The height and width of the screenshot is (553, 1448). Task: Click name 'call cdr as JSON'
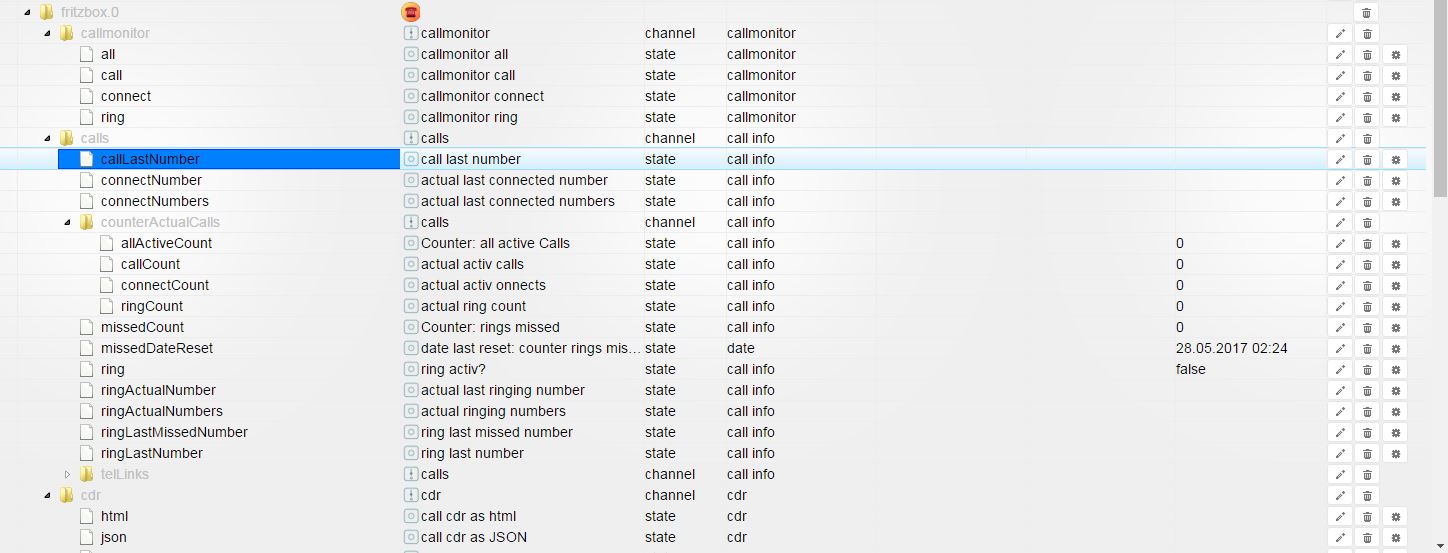click(x=474, y=537)
